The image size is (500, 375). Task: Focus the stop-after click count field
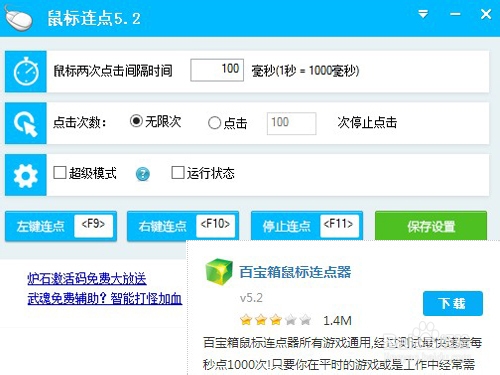click(291, 123)
